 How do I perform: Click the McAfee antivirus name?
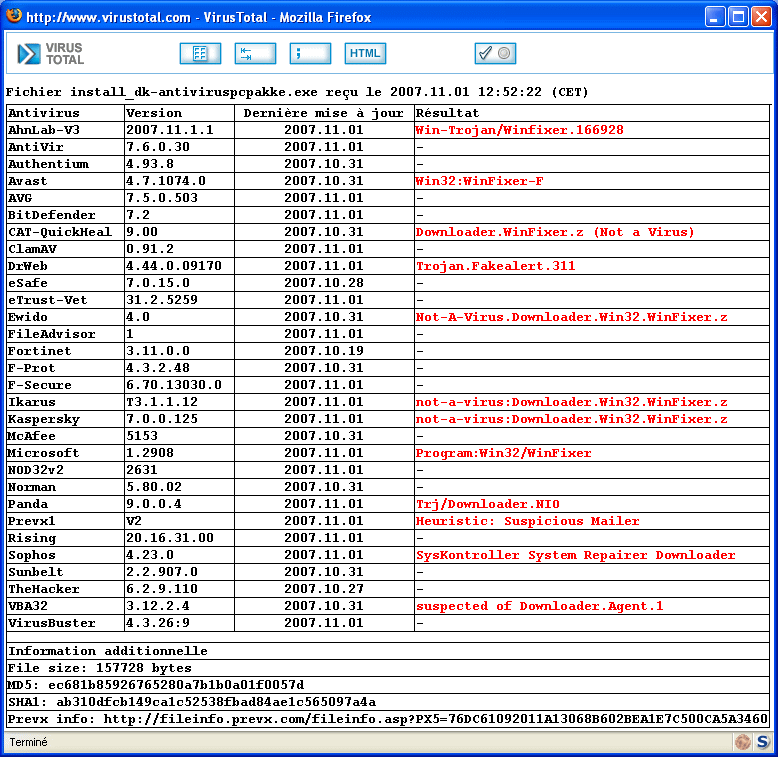click(x=32, y=436)
